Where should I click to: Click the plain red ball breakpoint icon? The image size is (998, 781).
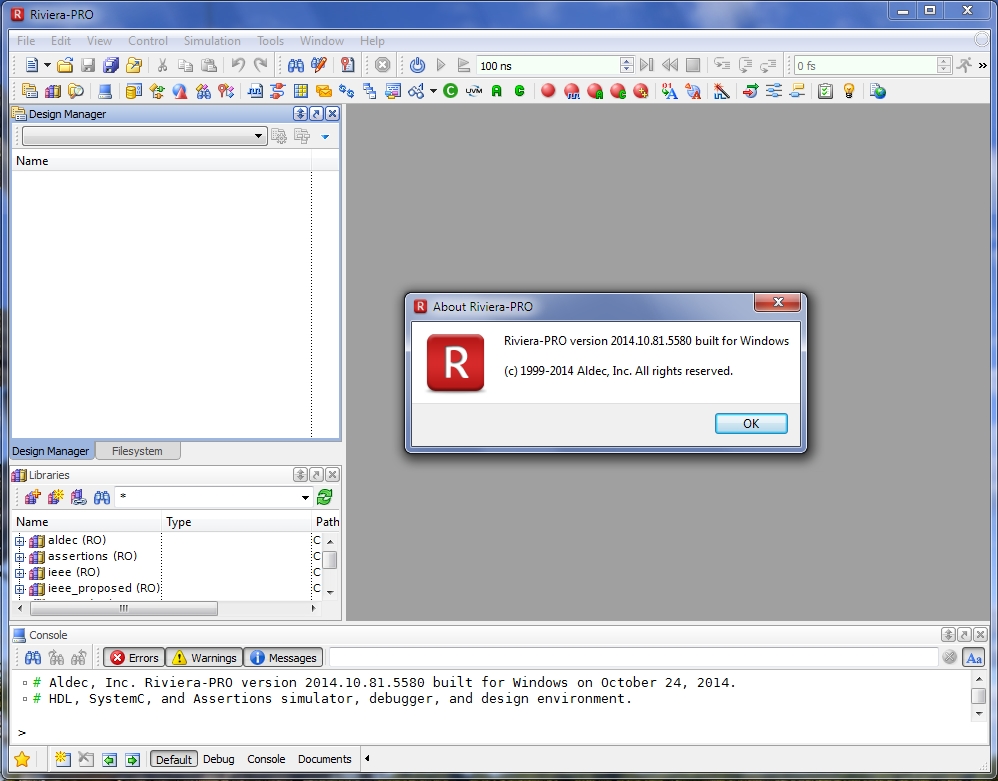pyautogui.click(x=547, y=91)
